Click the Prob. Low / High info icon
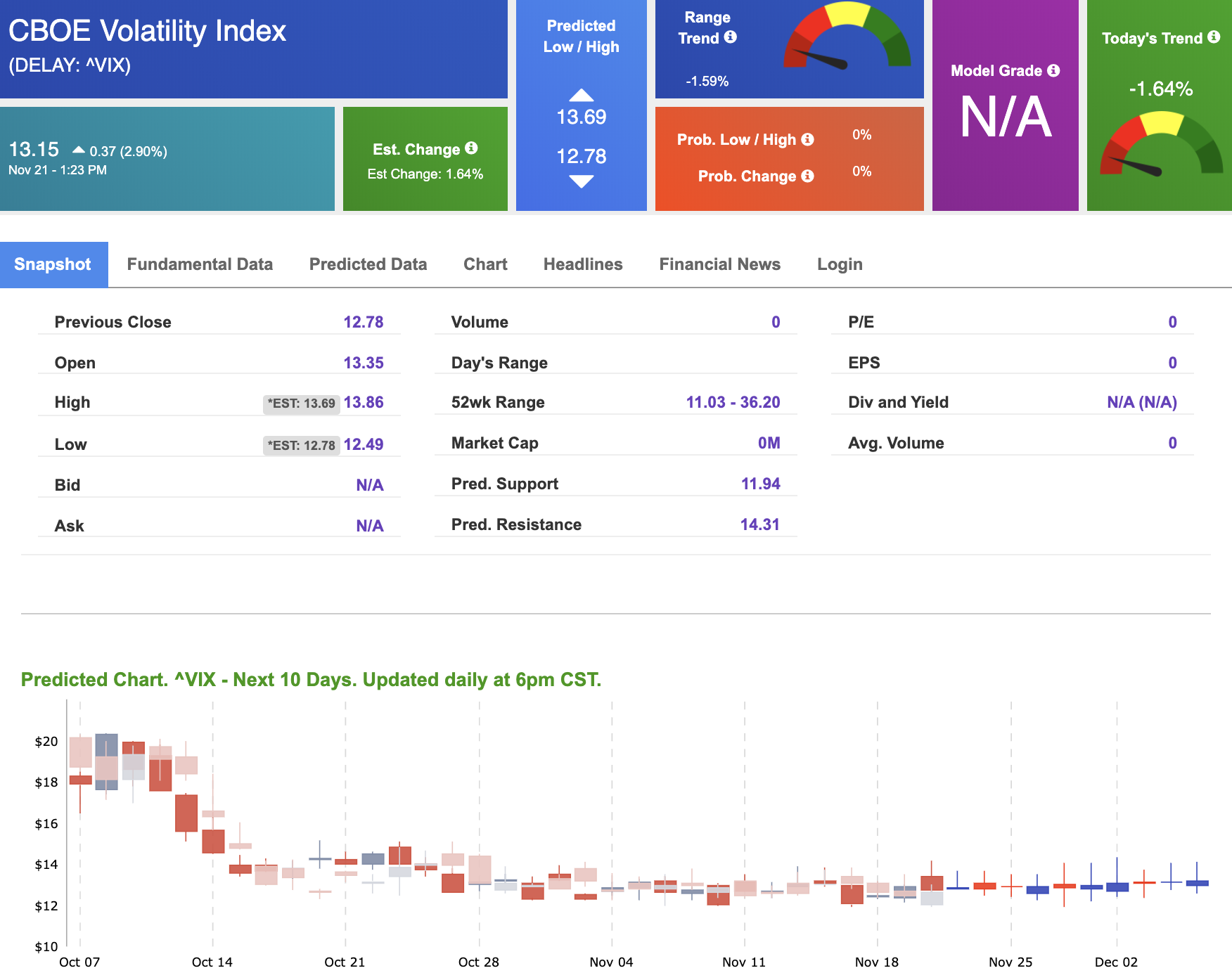1232x980 pixels. [x=807, y=139]
